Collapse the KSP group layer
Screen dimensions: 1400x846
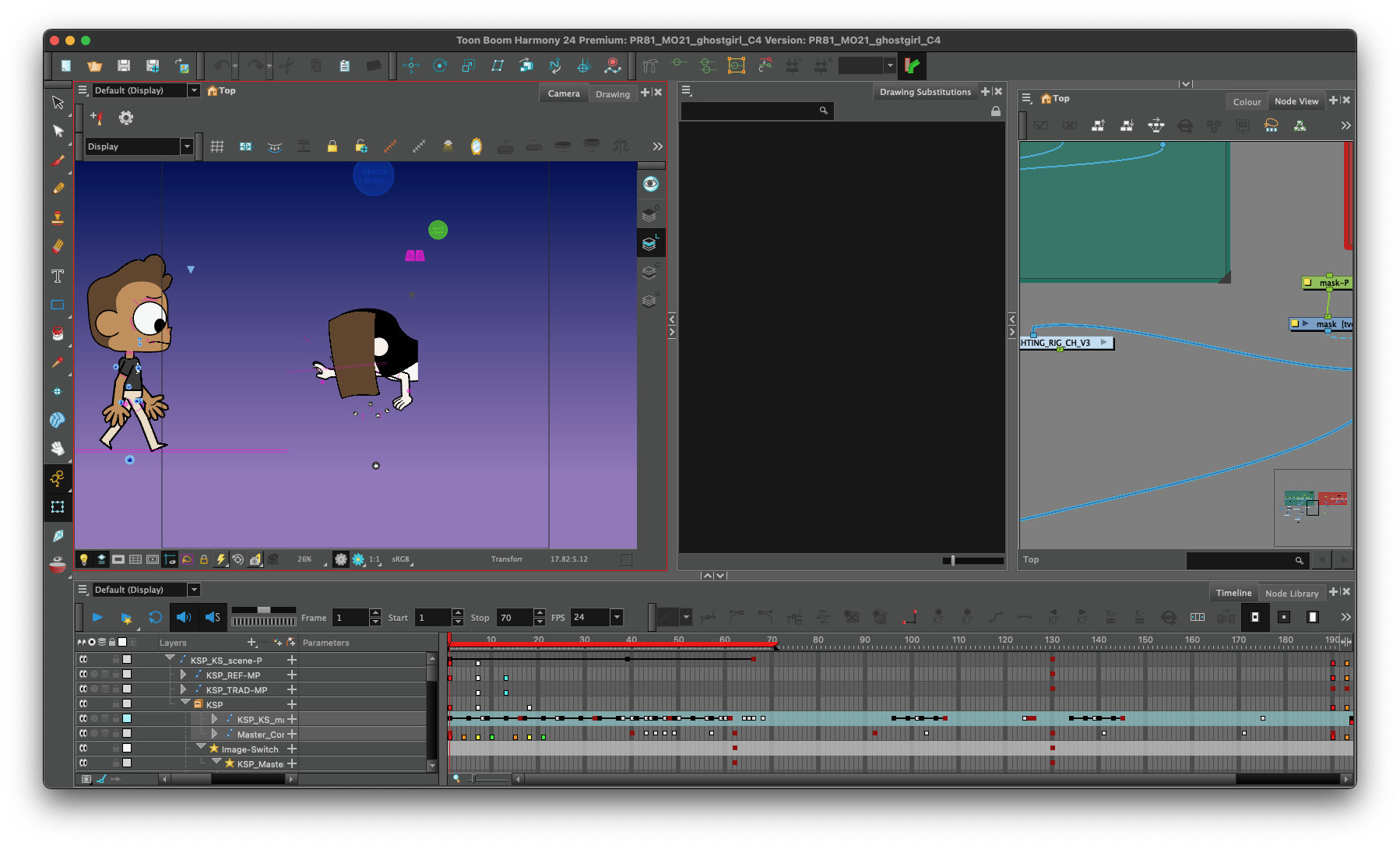[185, 703]
